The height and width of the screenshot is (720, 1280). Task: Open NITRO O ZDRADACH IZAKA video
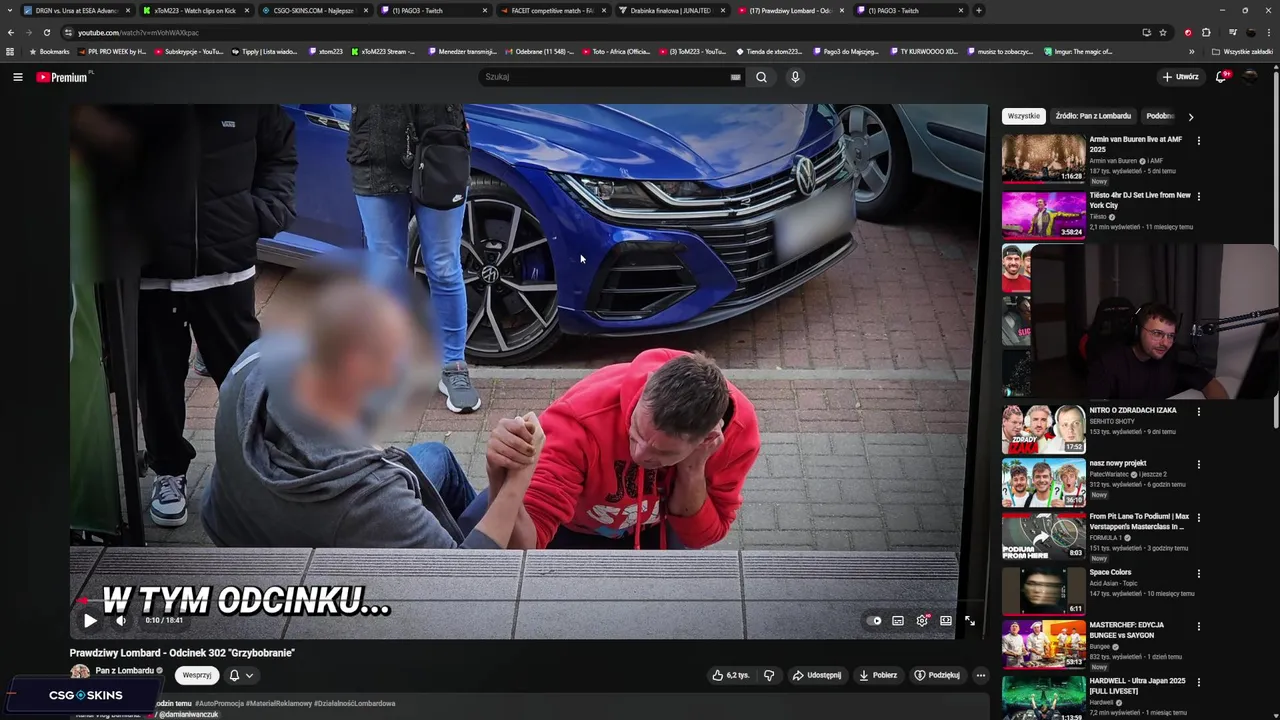pyautogui.click(x=1043, y=429)
